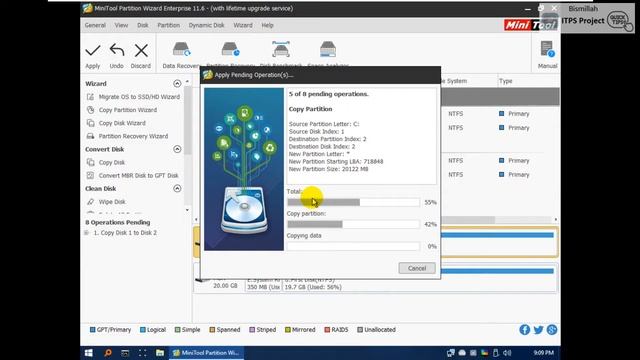Open the Wizard menu

243,25
